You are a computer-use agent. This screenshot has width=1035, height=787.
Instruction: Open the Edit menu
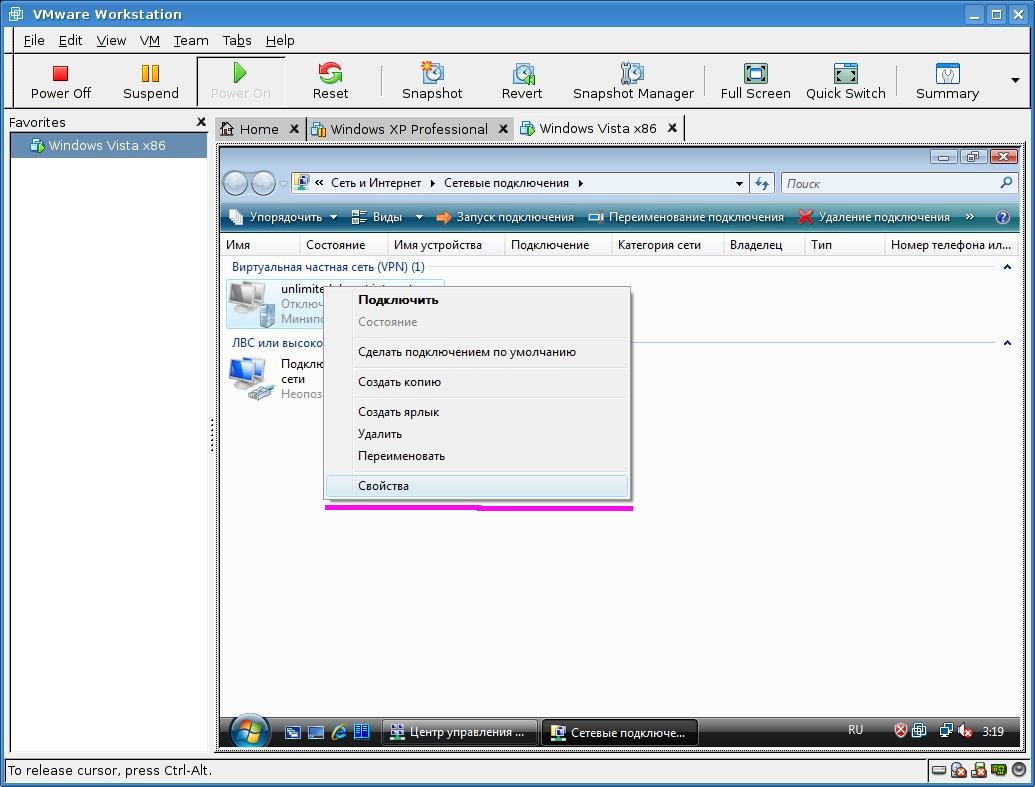coord(70,40)
